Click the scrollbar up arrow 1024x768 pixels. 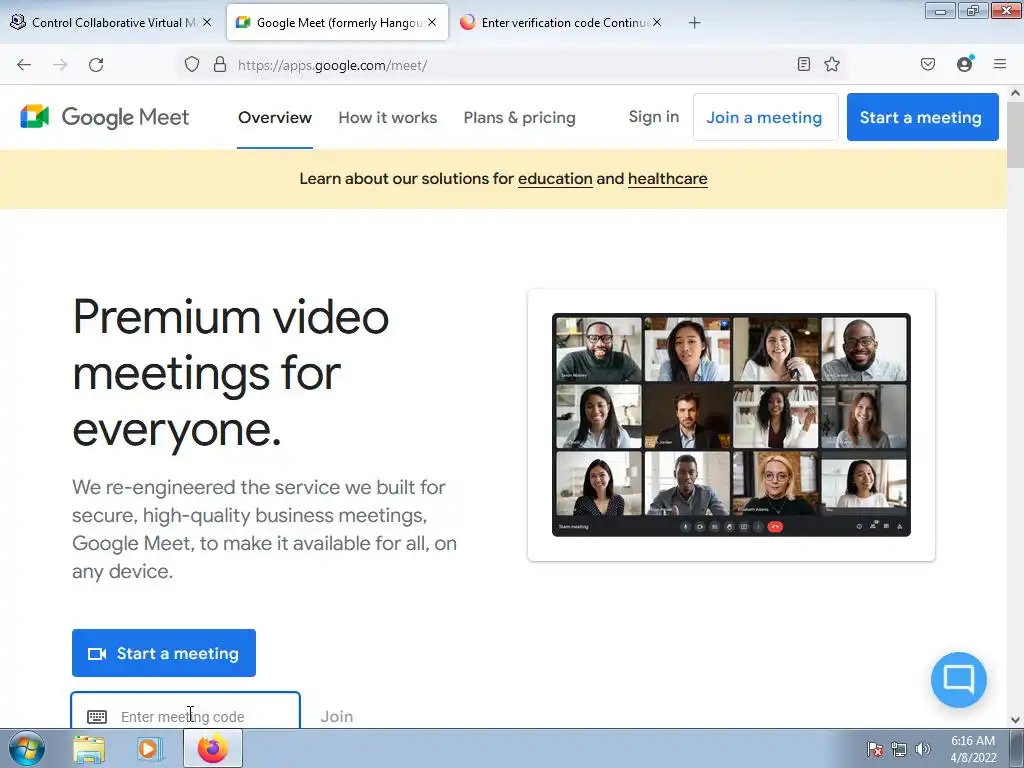[1016, 93]
